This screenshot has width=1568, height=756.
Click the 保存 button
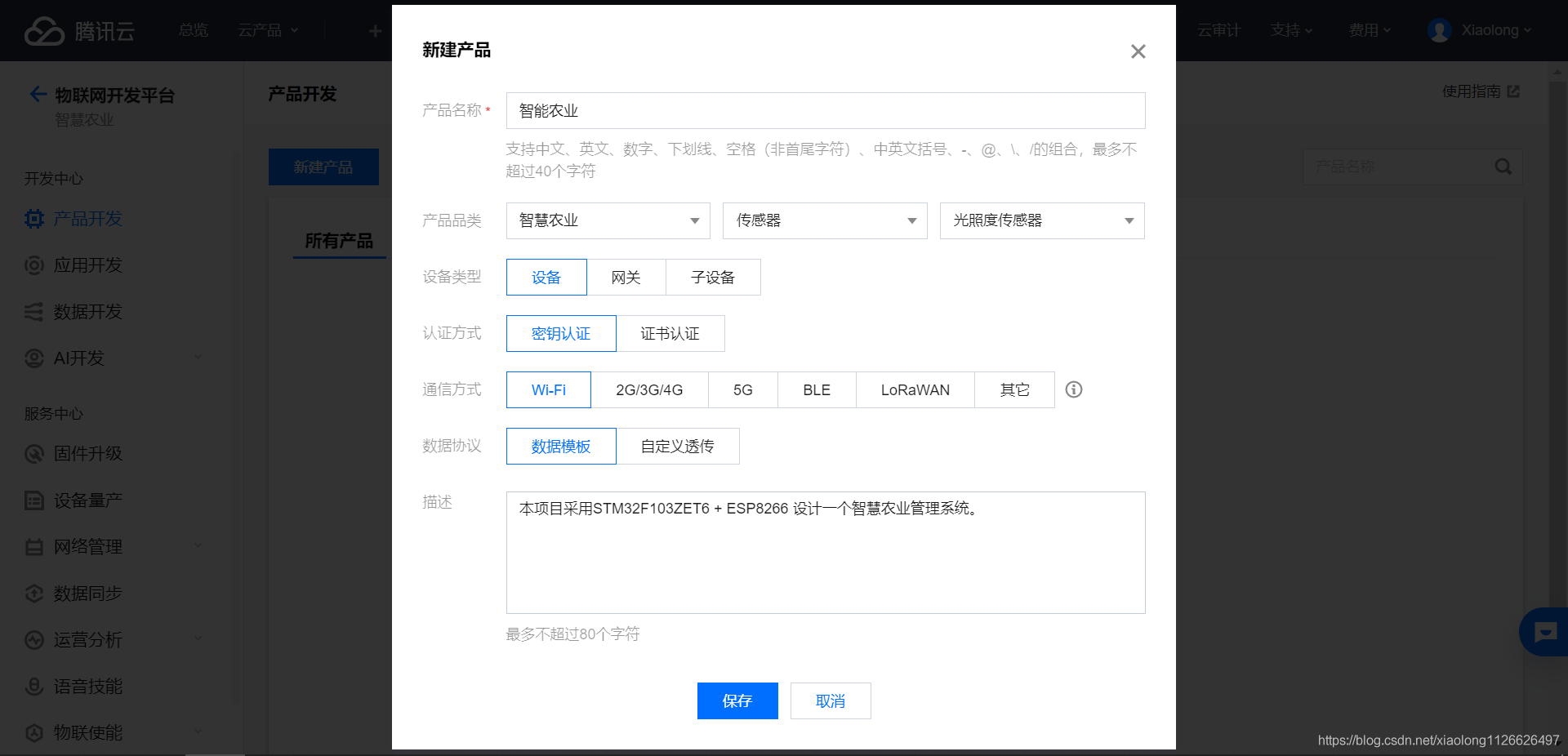737,701
